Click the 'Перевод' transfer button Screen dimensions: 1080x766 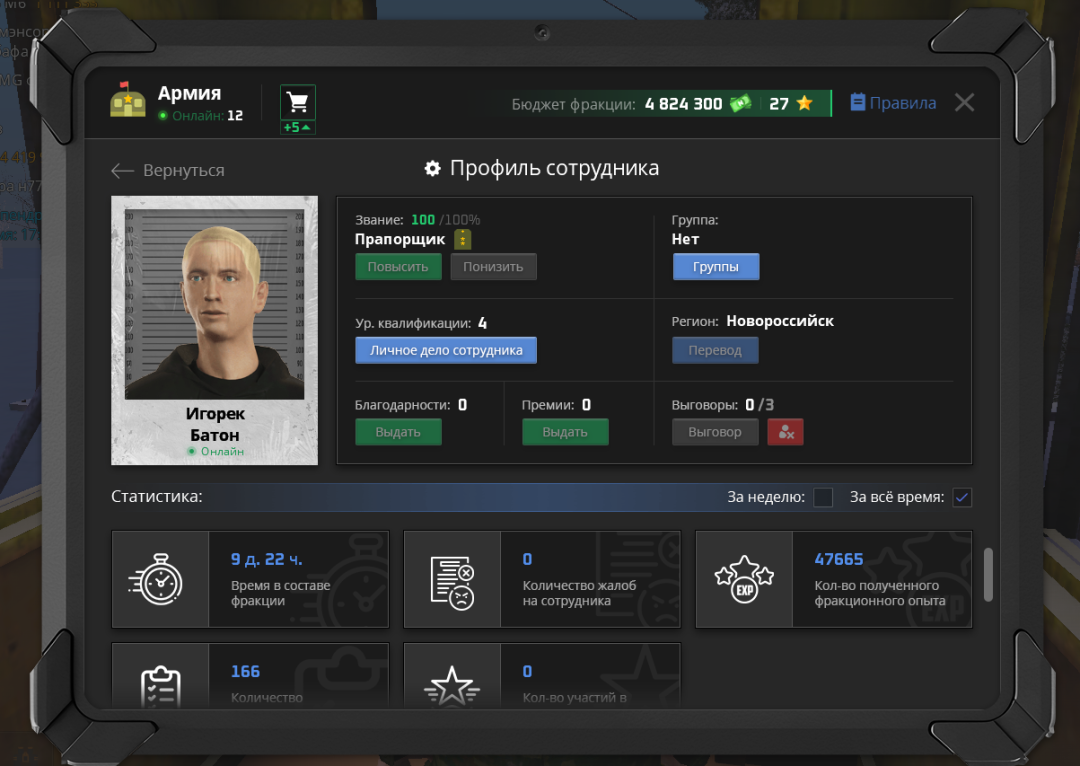[715, 350]
